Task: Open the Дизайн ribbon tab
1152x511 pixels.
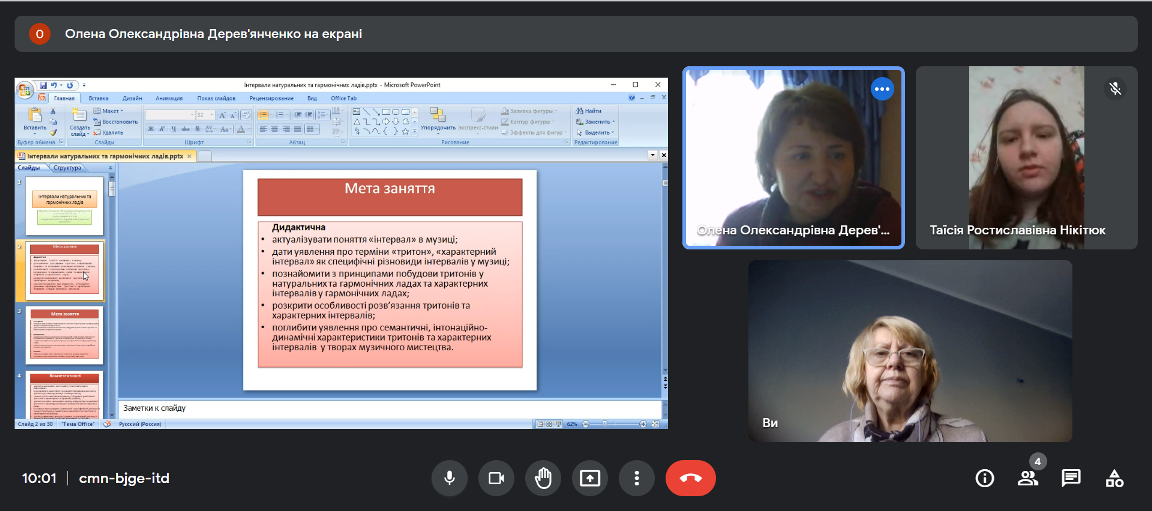Action: [132, 98]
